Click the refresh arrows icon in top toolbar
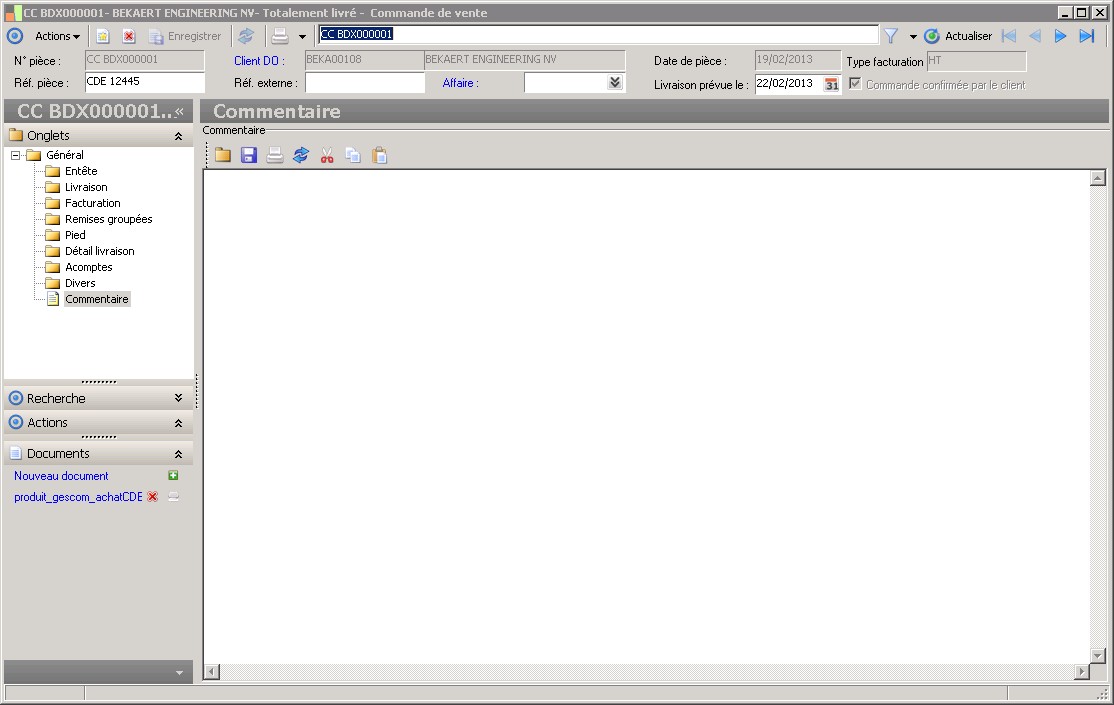1114x705 pixels. (x=246, y=36)
